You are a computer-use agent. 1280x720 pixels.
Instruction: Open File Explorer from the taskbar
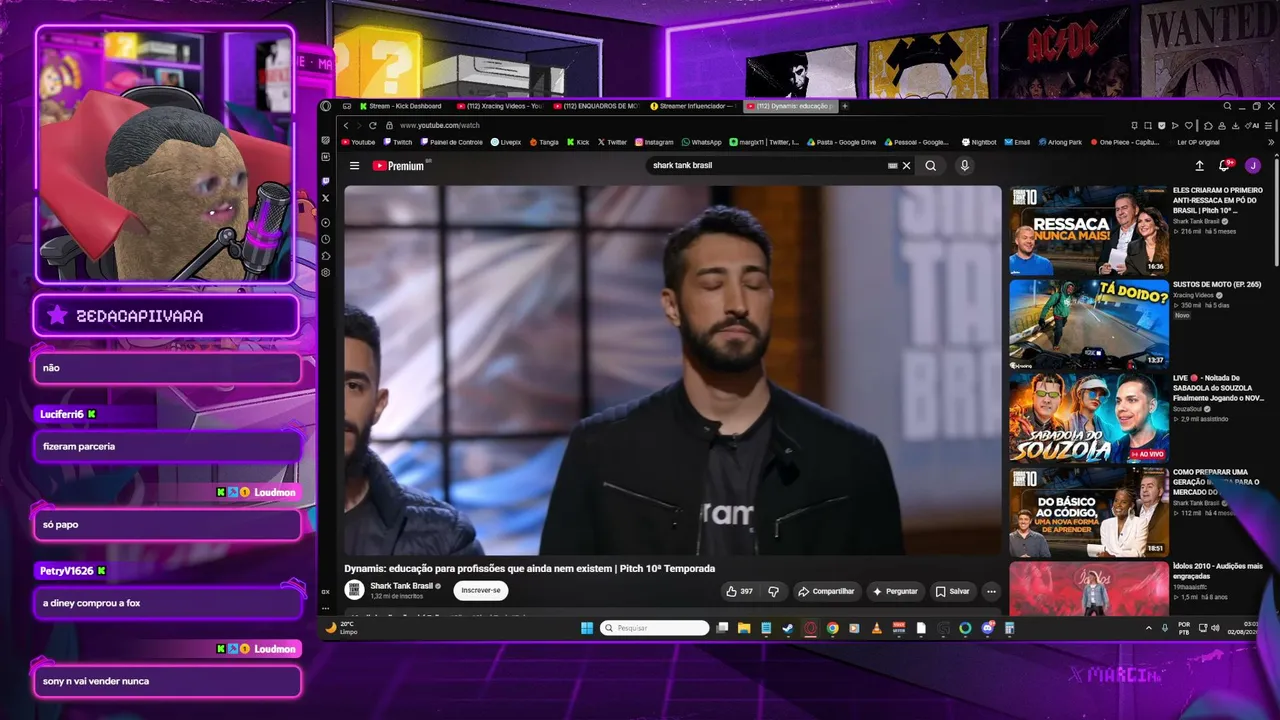coord(744,628)
